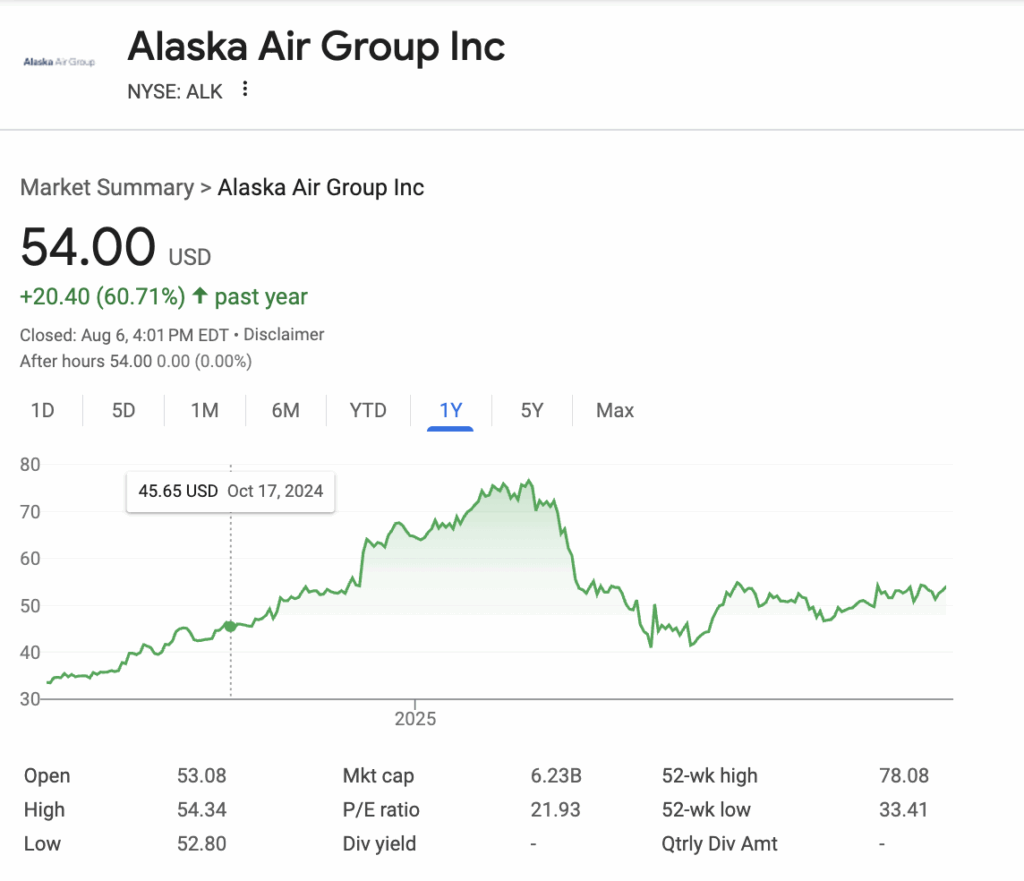Select the 1M time range tab
This screenshot has width=1024, height=881.
pyautogui.click(x=204, y=410)
